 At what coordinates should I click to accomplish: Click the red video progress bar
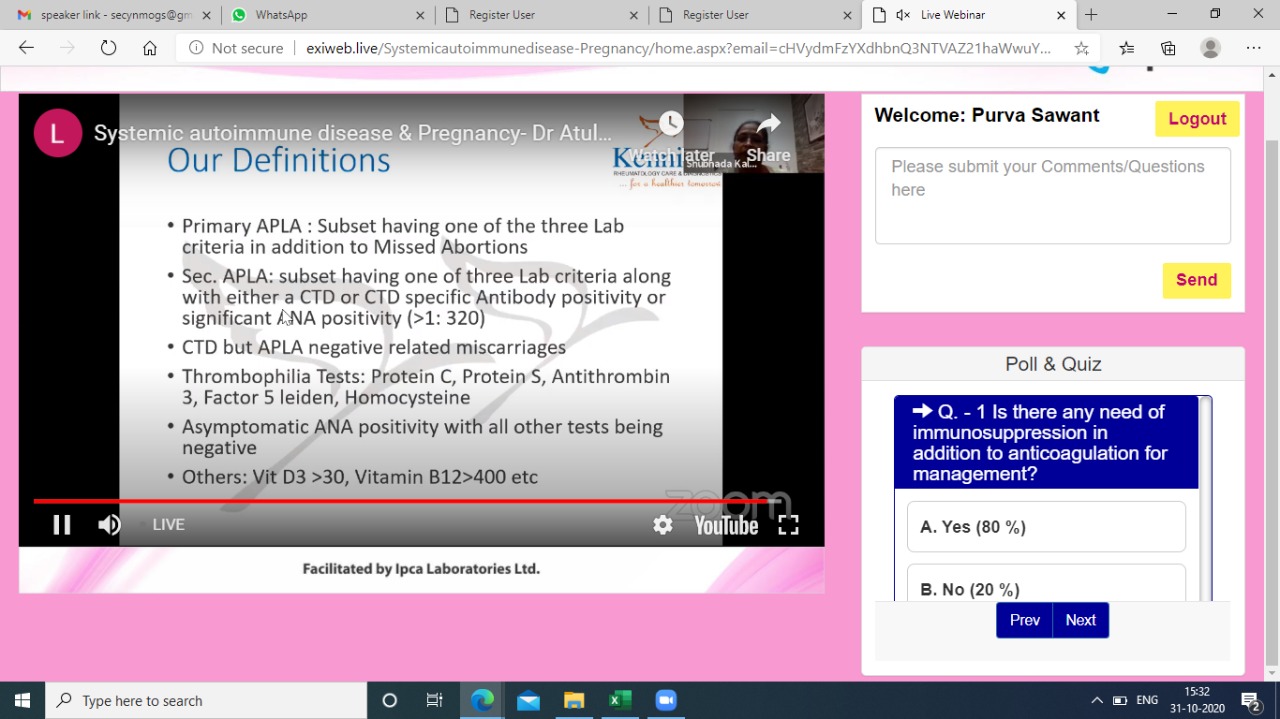coord(400,501)
